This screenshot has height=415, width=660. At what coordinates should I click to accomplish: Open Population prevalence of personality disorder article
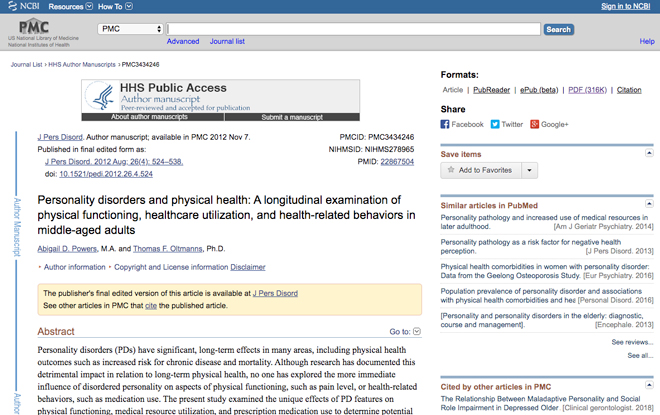(541, 295)
